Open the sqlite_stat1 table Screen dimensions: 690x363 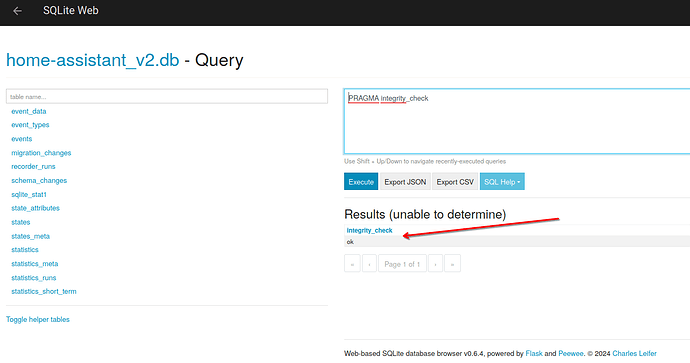click(29, 194)
